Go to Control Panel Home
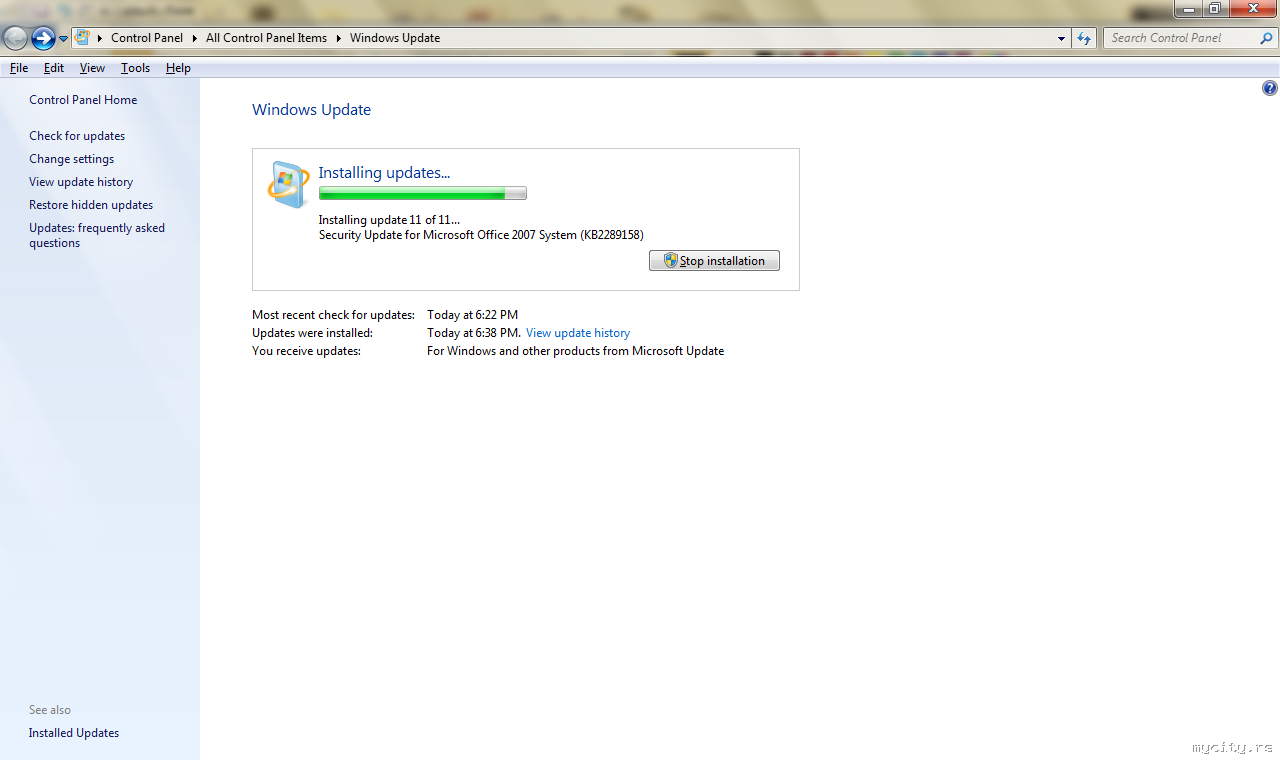This screenshot has height=760, width=1280. (x=83, y=100)
